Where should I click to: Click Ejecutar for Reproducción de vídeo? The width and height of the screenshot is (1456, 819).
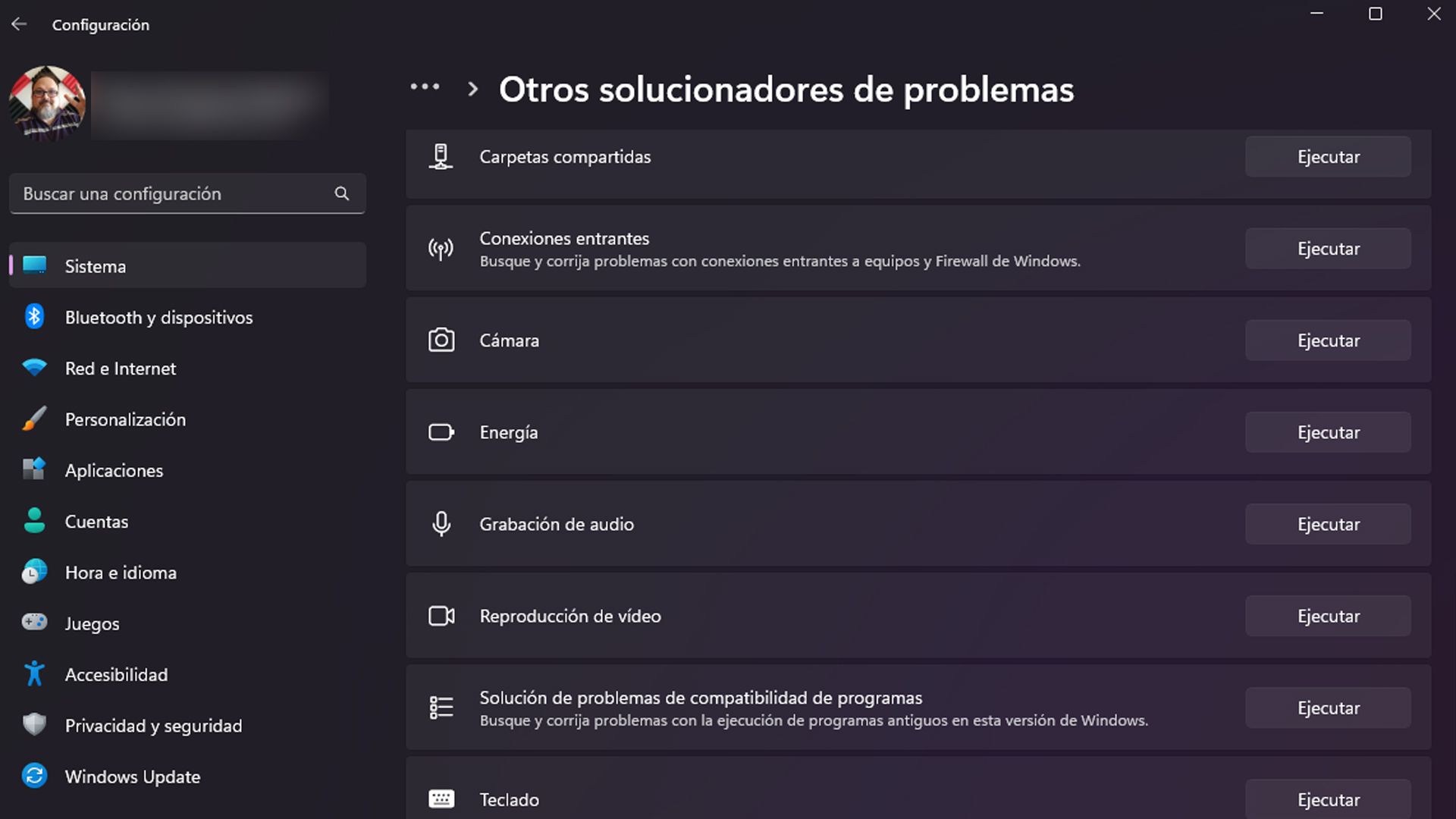(x=1327, y=616)
